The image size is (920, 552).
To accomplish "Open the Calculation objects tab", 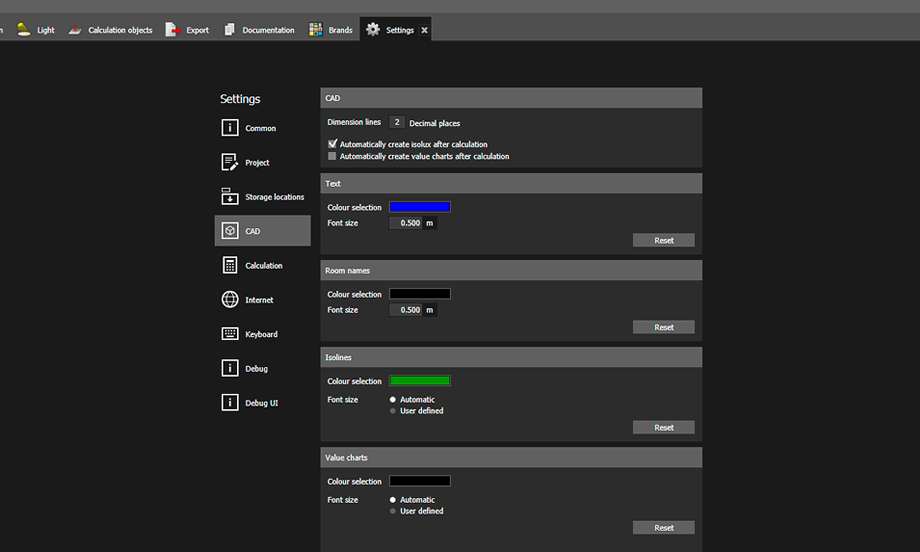I will click(111, 30).
